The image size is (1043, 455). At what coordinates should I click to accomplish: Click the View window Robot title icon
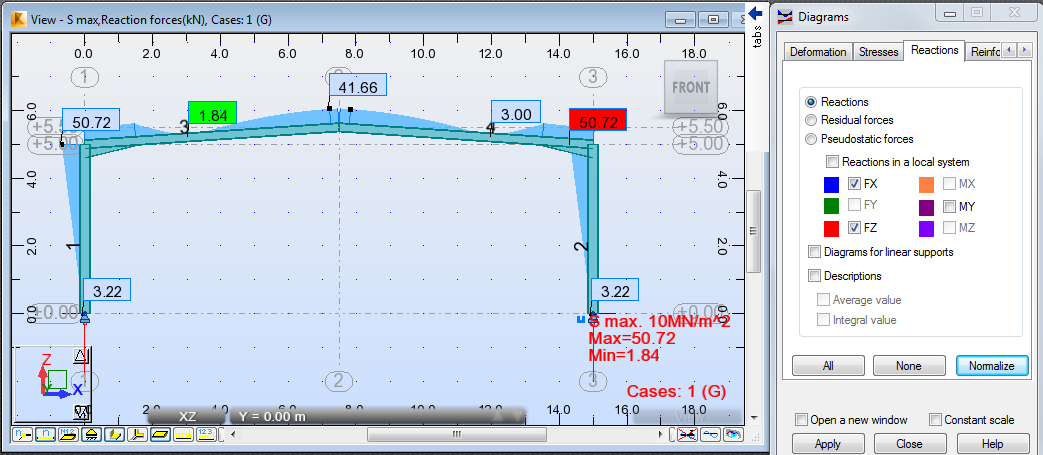(19, 19)
